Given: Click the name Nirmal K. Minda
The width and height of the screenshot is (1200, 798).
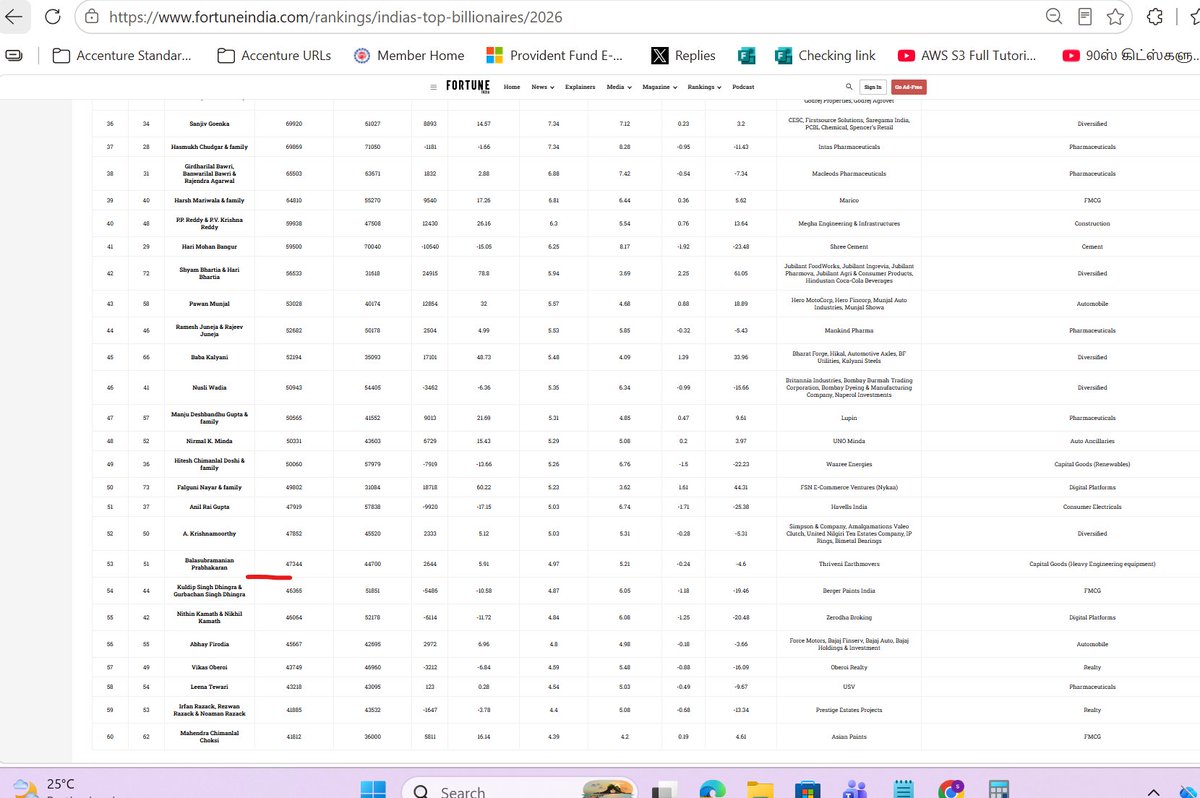Looking at the screenshot, I should point(209,441).
